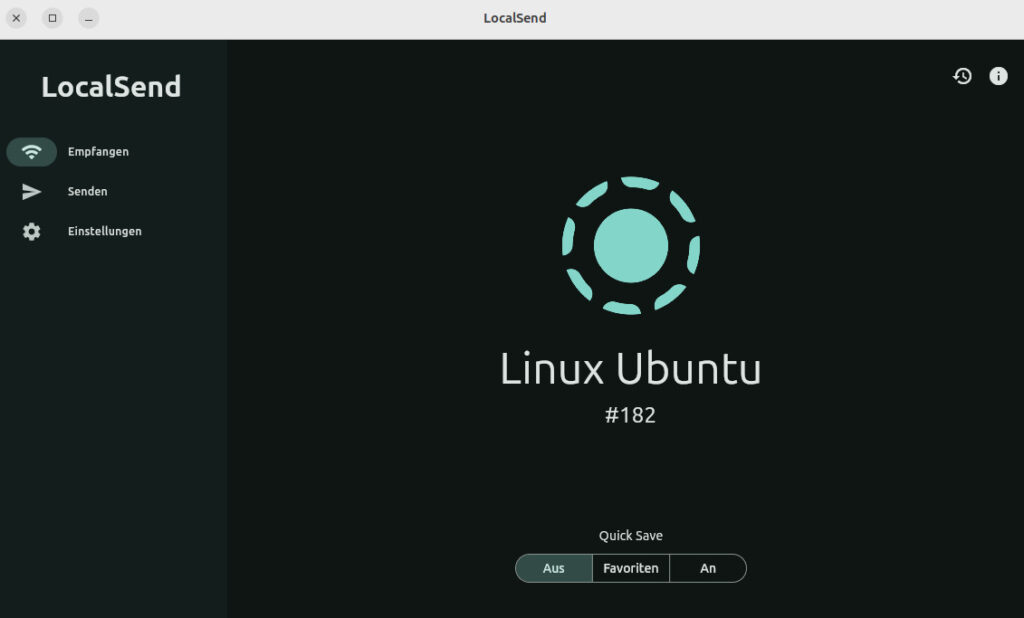
Task: Click the LocalSend window title bar text
Action: click(514, 18)
